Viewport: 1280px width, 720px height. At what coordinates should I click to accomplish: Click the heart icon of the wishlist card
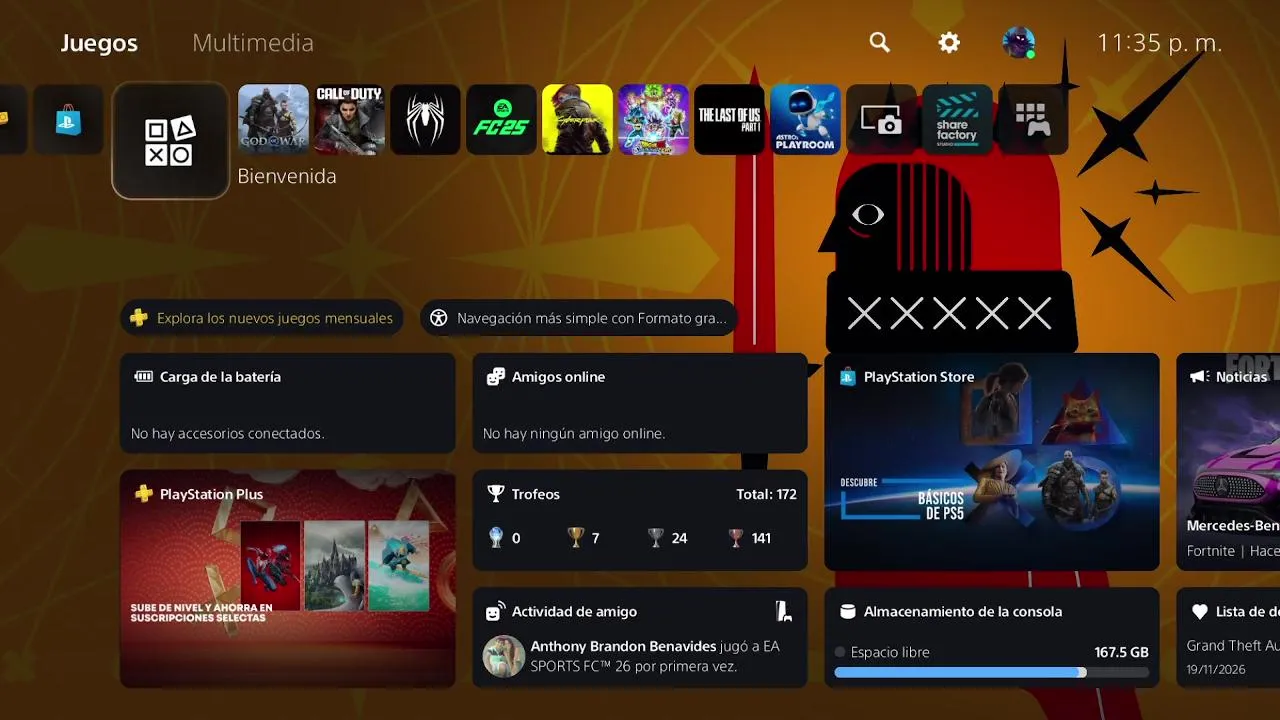tap(1199, 611)
